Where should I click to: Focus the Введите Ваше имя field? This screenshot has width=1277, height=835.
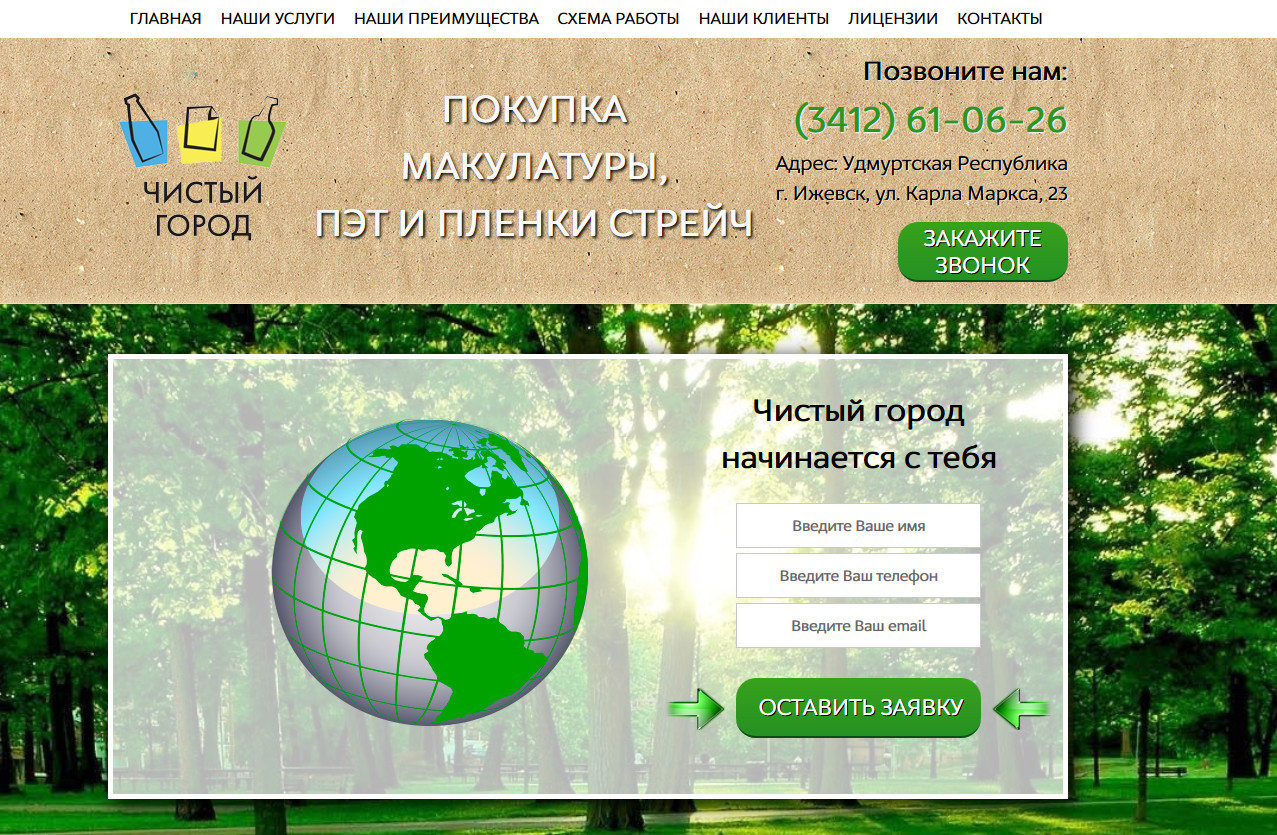pyautogui.click(x=858, y=525)
